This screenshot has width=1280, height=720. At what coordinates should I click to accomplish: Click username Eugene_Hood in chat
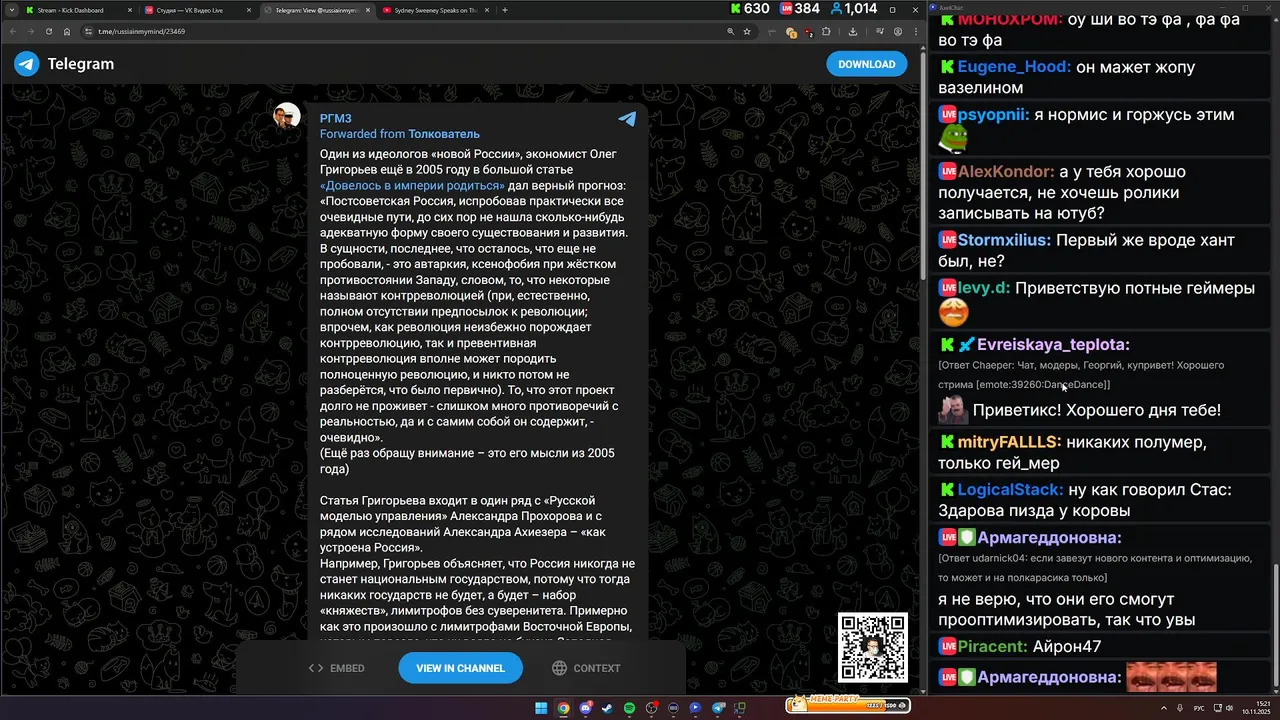1013,67
